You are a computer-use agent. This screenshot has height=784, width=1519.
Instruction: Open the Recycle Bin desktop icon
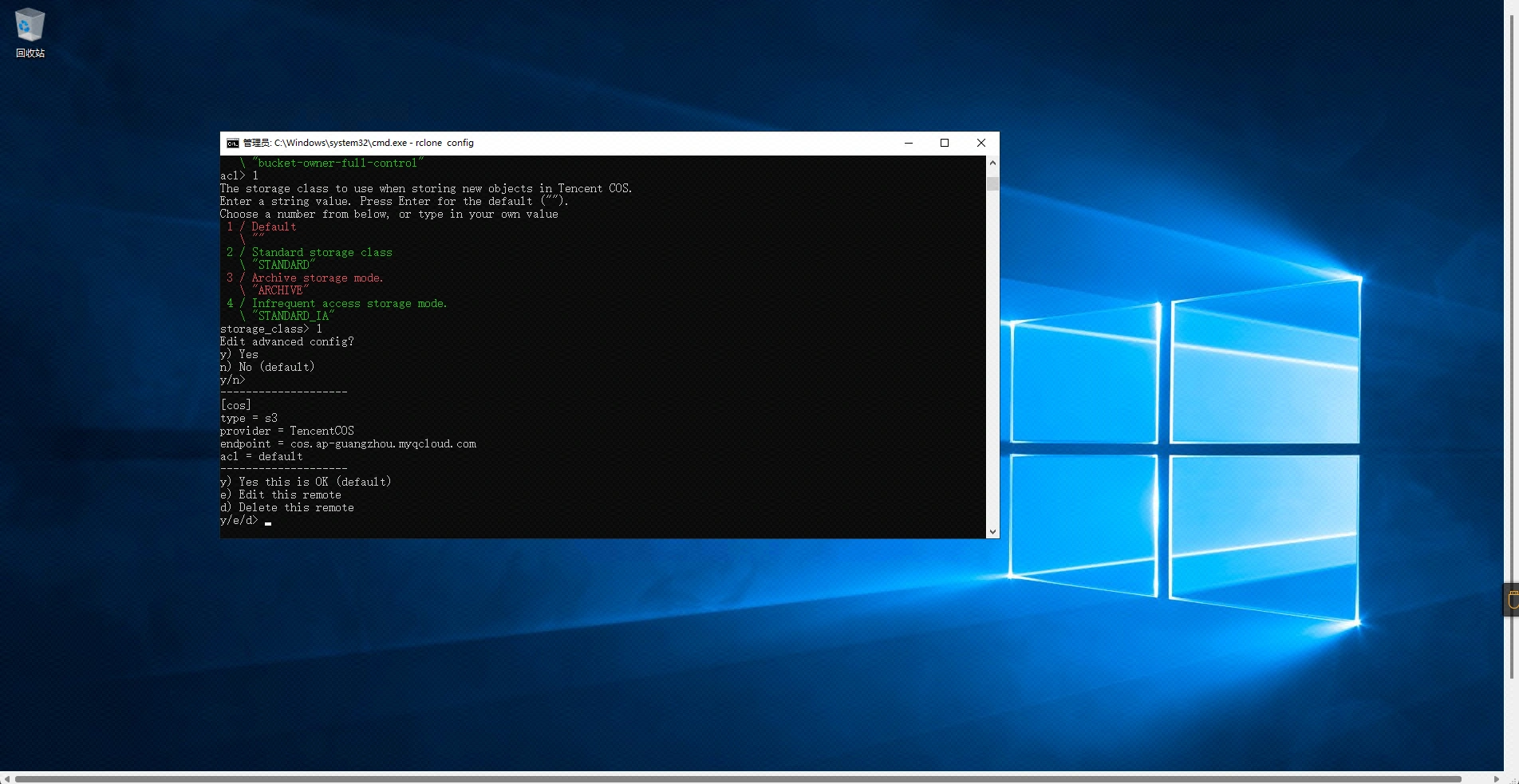pos(30,33)
